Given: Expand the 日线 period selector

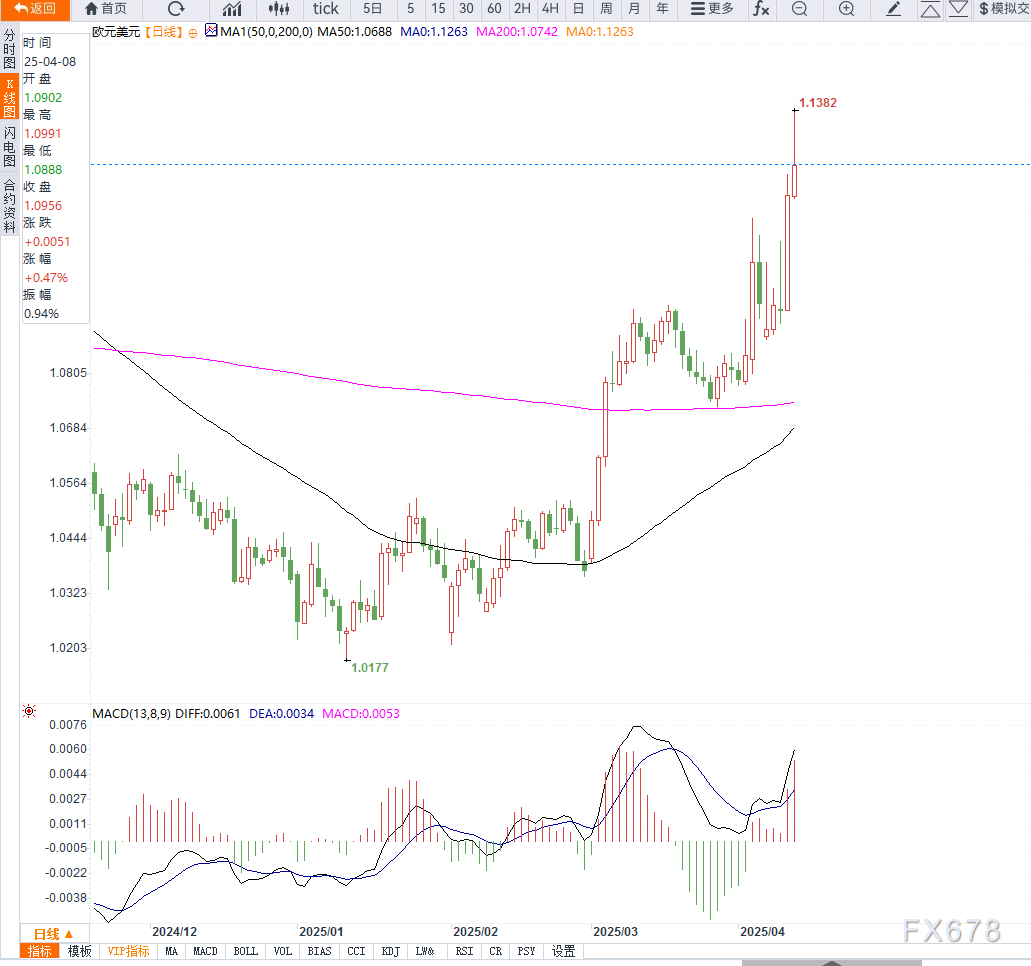Looking at the screenshot, I should 54,934.
